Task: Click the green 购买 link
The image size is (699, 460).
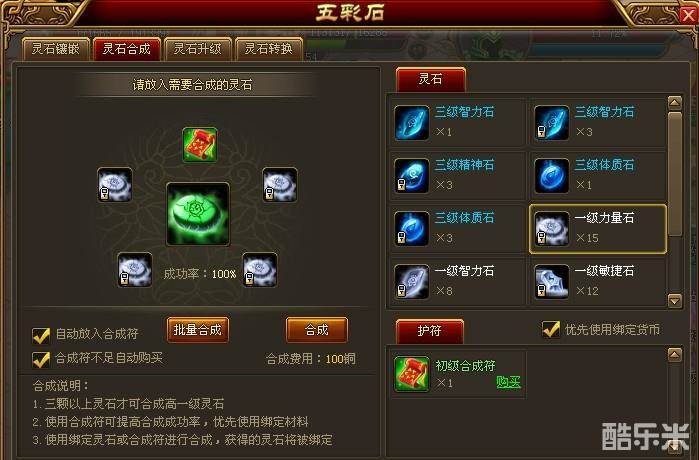Action: coord(509,382)
